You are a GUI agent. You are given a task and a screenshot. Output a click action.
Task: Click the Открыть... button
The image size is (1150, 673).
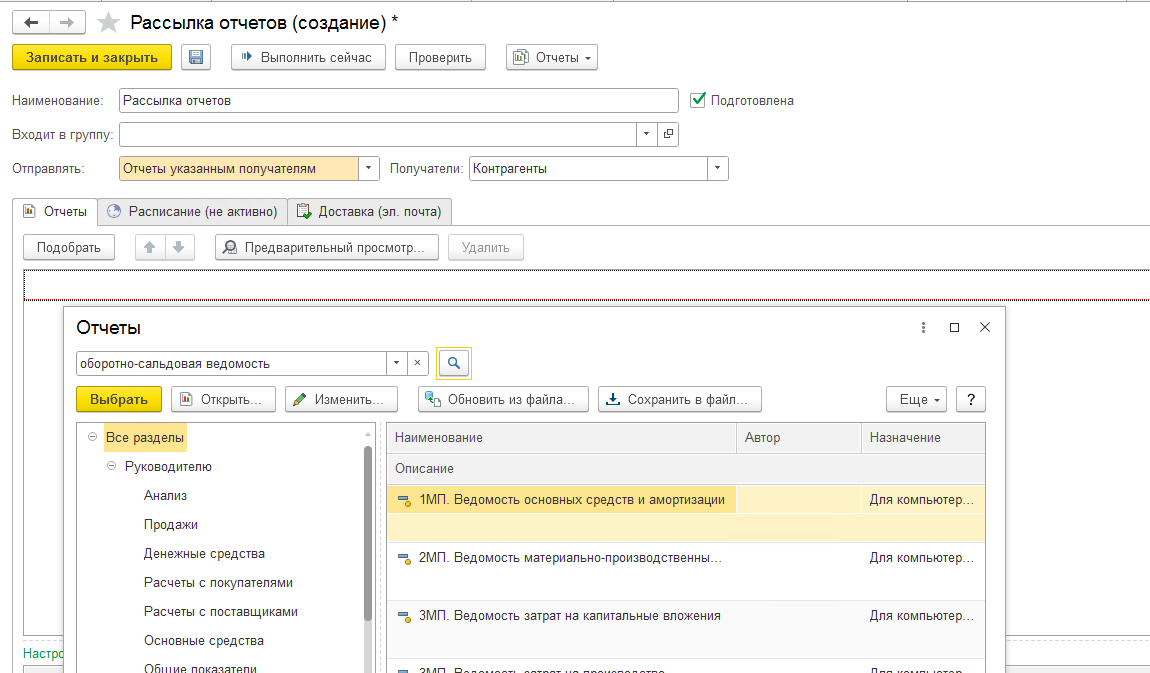point(223,400)
